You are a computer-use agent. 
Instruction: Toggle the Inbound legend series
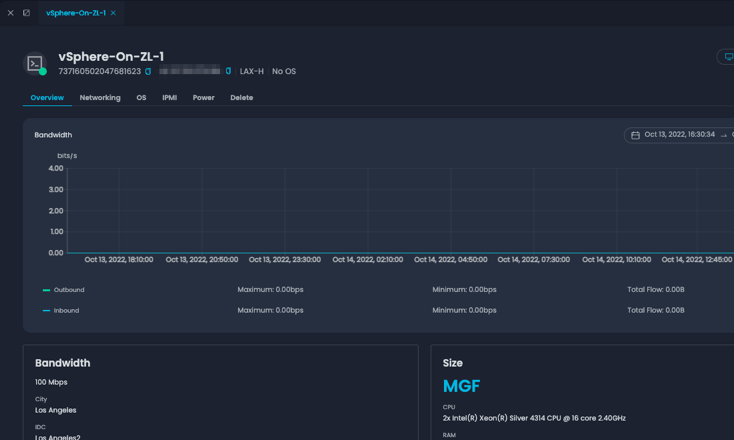point(61,310)
